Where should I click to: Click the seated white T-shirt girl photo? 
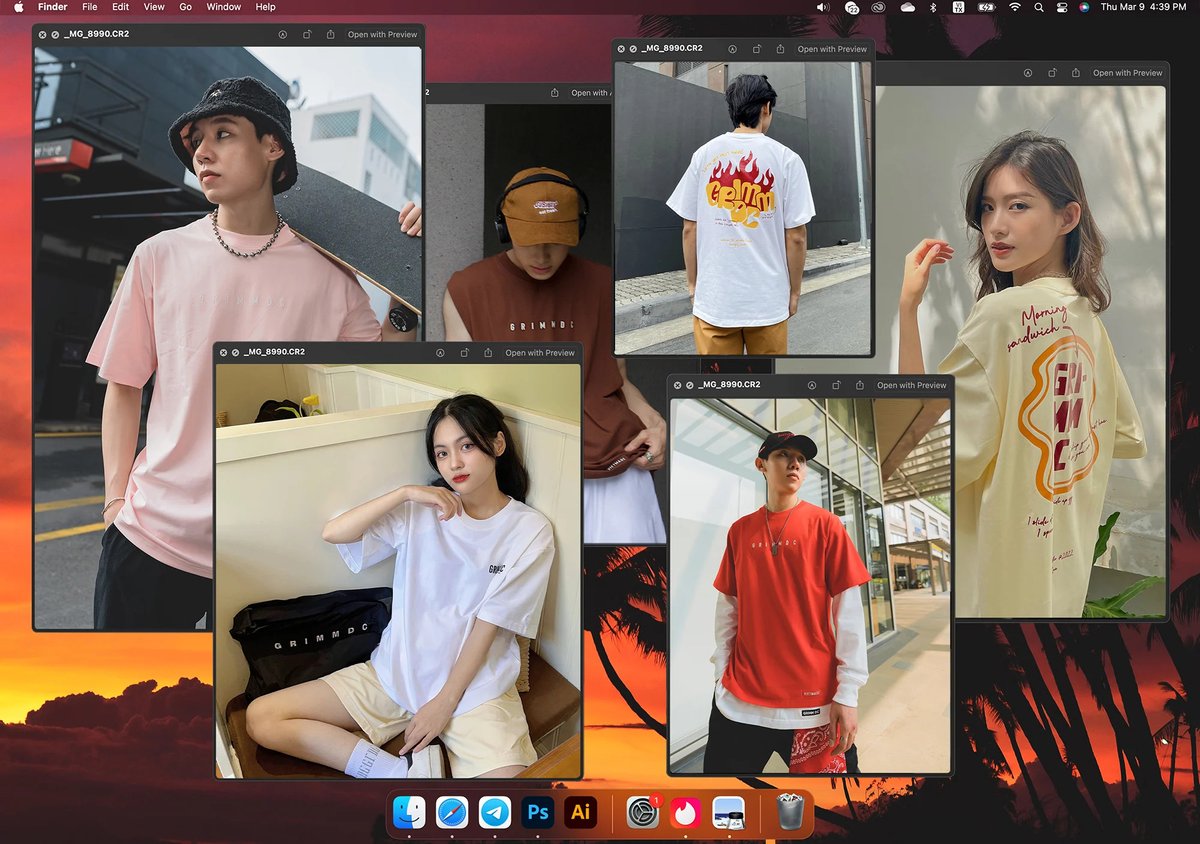398,570
